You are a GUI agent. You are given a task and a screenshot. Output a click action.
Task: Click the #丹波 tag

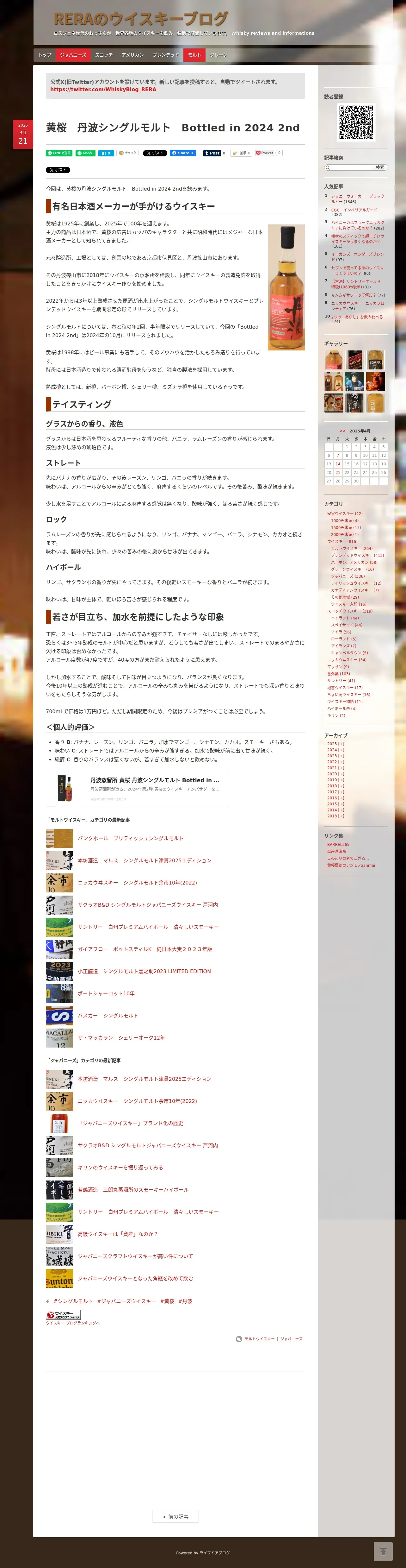tap(185, 1301)
